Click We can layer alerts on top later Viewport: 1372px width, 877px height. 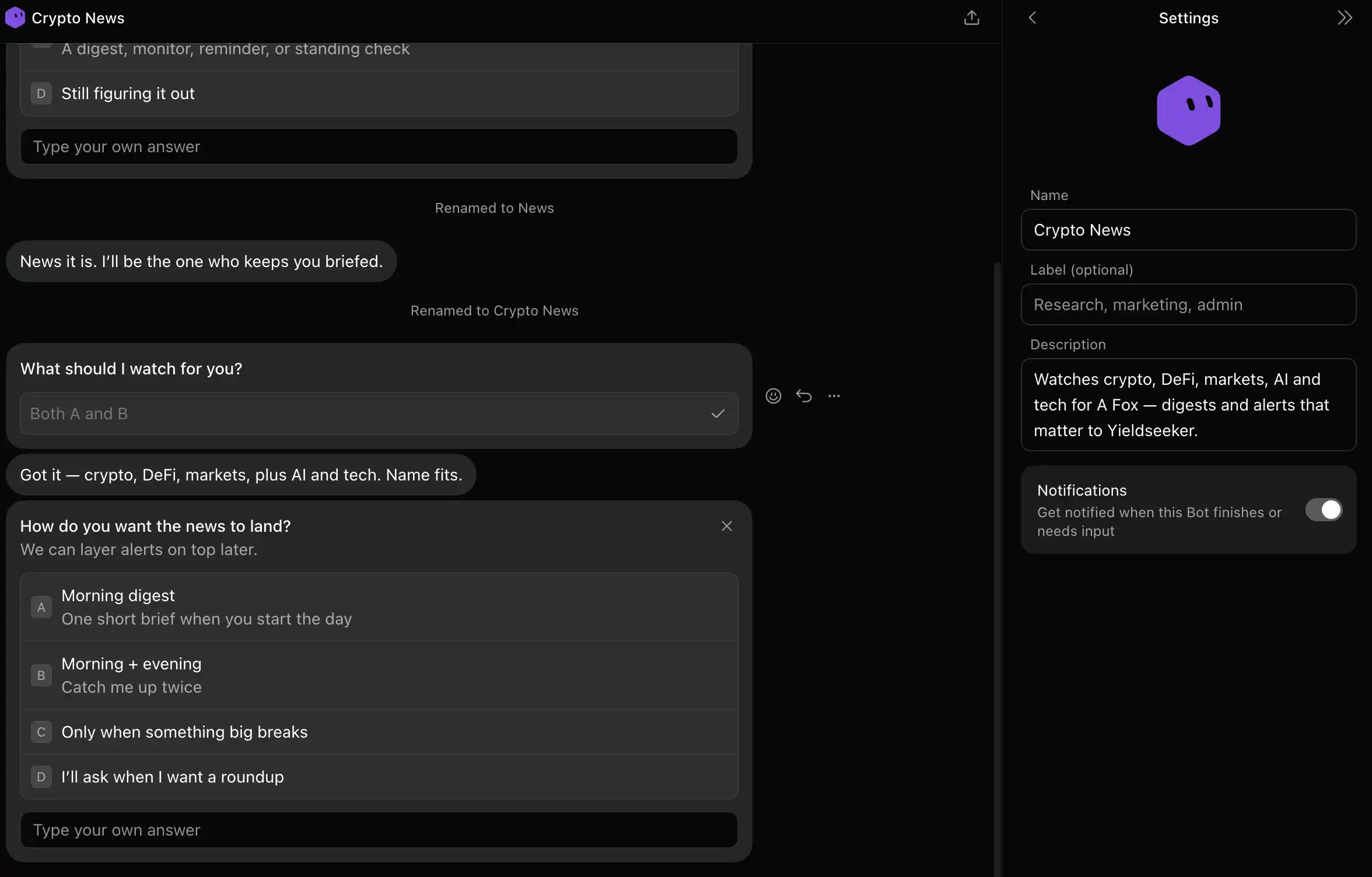(139, 549)
